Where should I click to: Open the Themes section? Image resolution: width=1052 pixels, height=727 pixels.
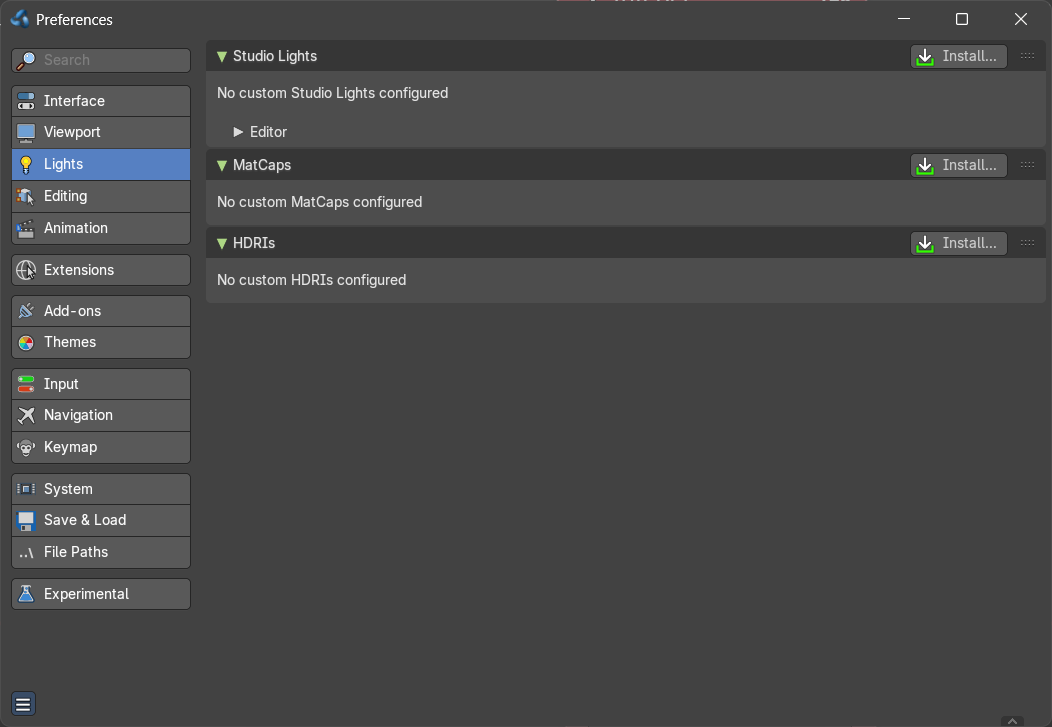tap(101, 342)
